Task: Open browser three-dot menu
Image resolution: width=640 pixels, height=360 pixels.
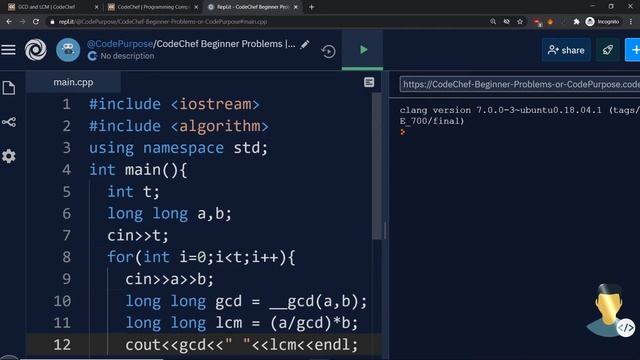Action: tap(631, 22)
